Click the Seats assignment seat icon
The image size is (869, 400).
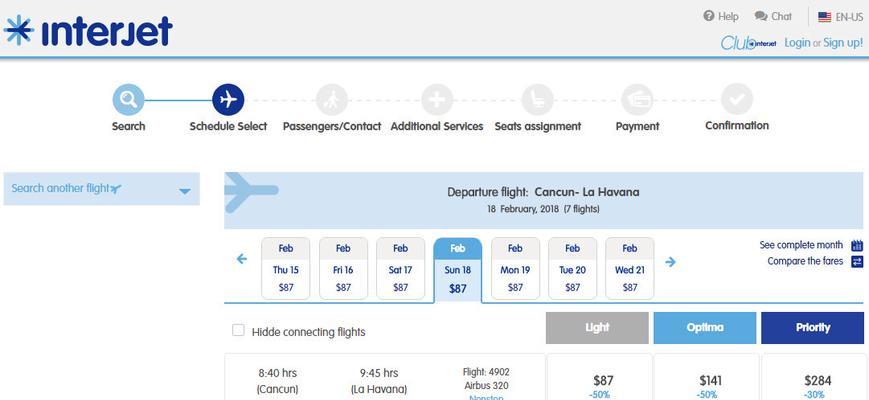538,100
